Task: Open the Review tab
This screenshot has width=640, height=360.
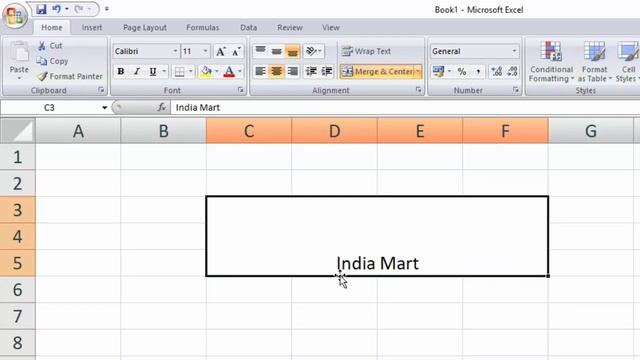Action: (290, 27)
